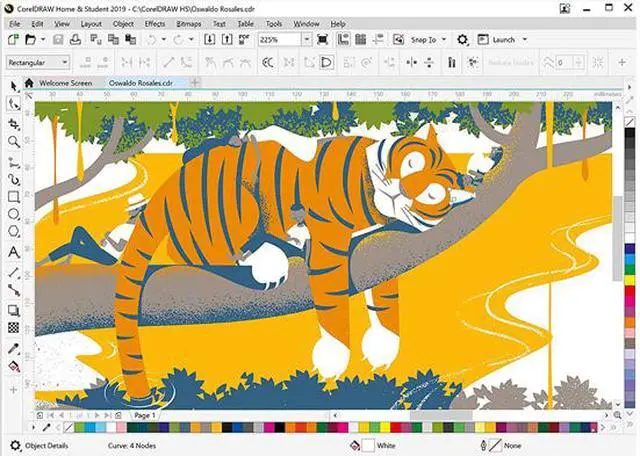Open the Options gear icon
This screenshot has height=456, width=640.
[462, 40]
